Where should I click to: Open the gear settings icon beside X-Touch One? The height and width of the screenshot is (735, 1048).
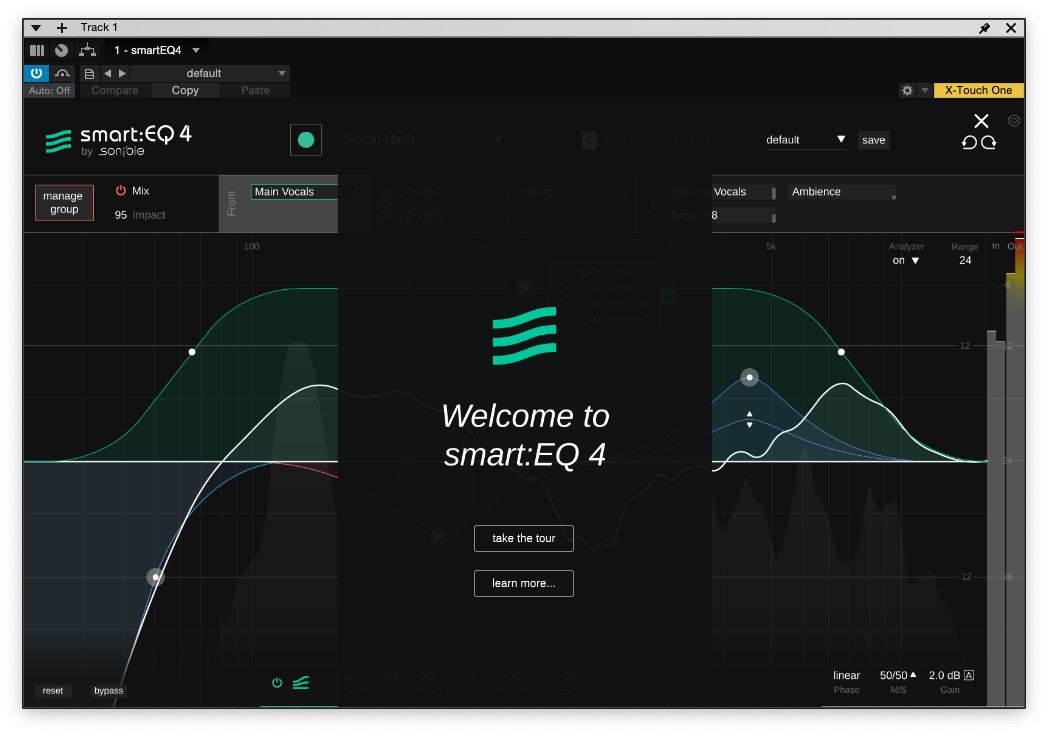[x=907, y=90]
